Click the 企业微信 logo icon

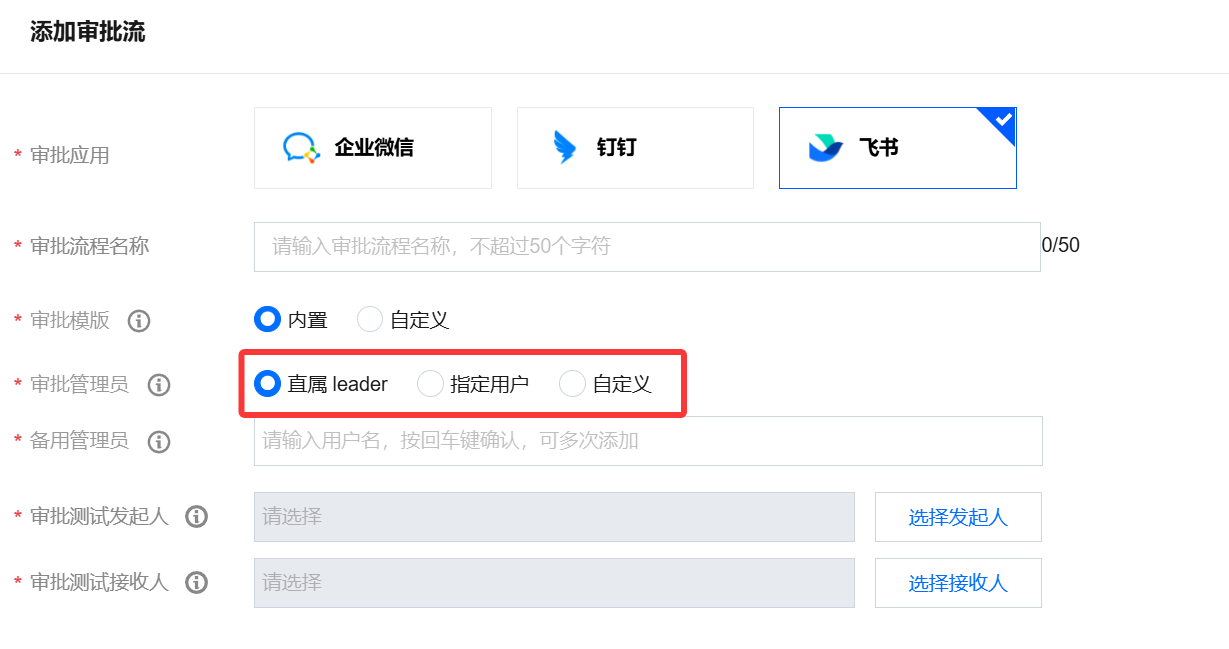[x=301, y=148]
